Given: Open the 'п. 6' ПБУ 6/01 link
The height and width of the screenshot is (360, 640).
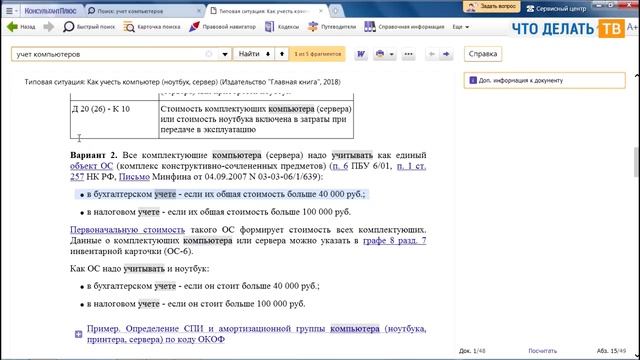Looking at the screenshot, I should (340, 166).
